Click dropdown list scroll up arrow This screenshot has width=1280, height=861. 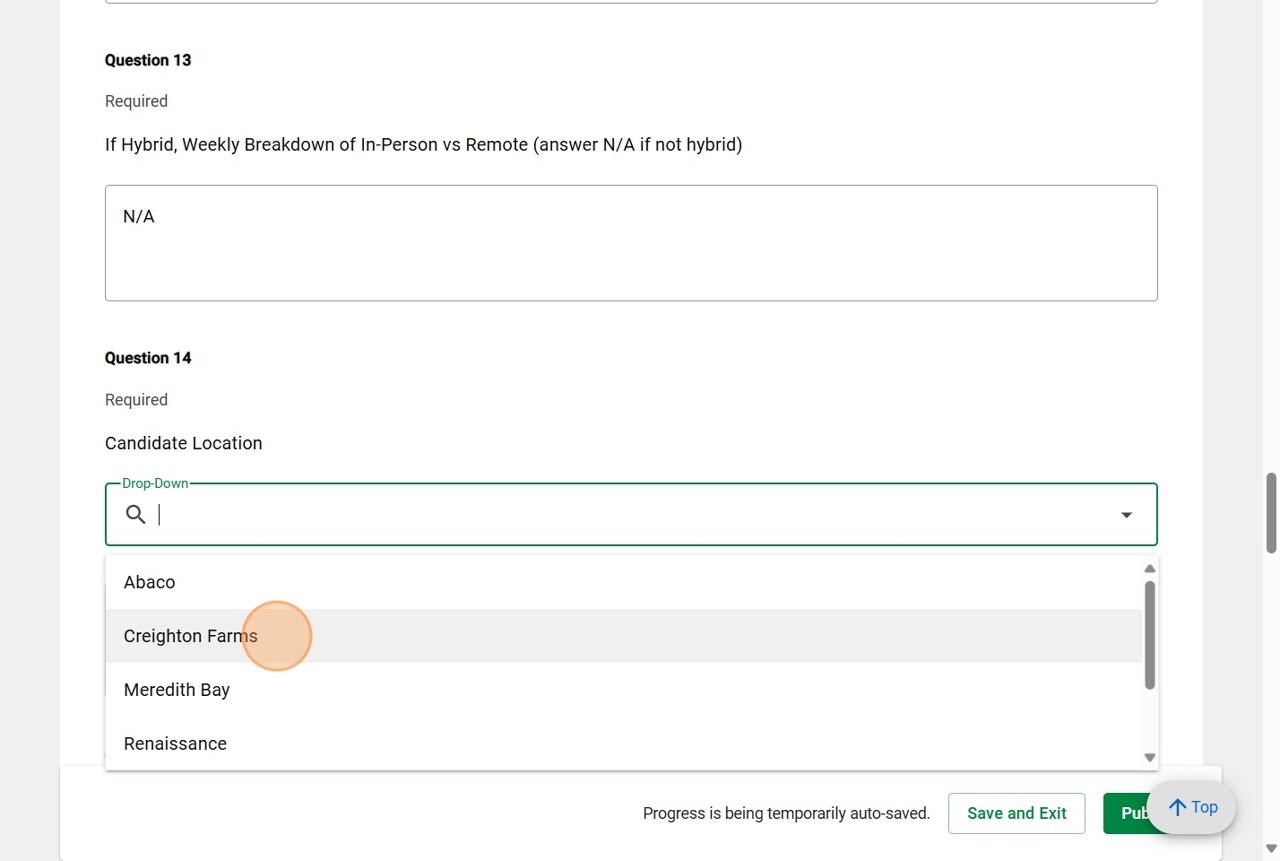coord(1149,568)
